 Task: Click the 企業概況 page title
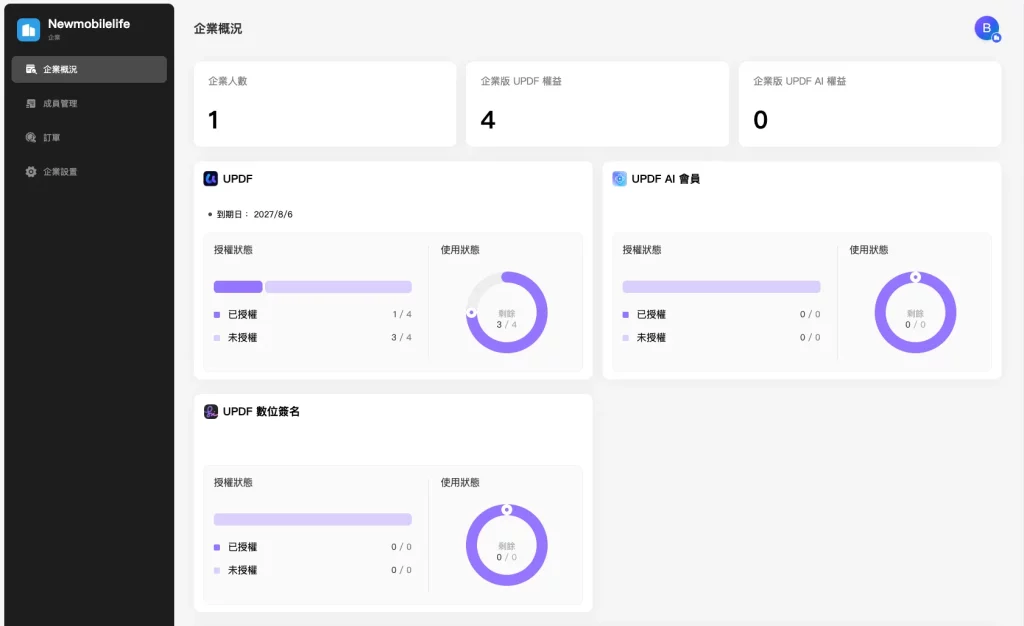(218, 29)
